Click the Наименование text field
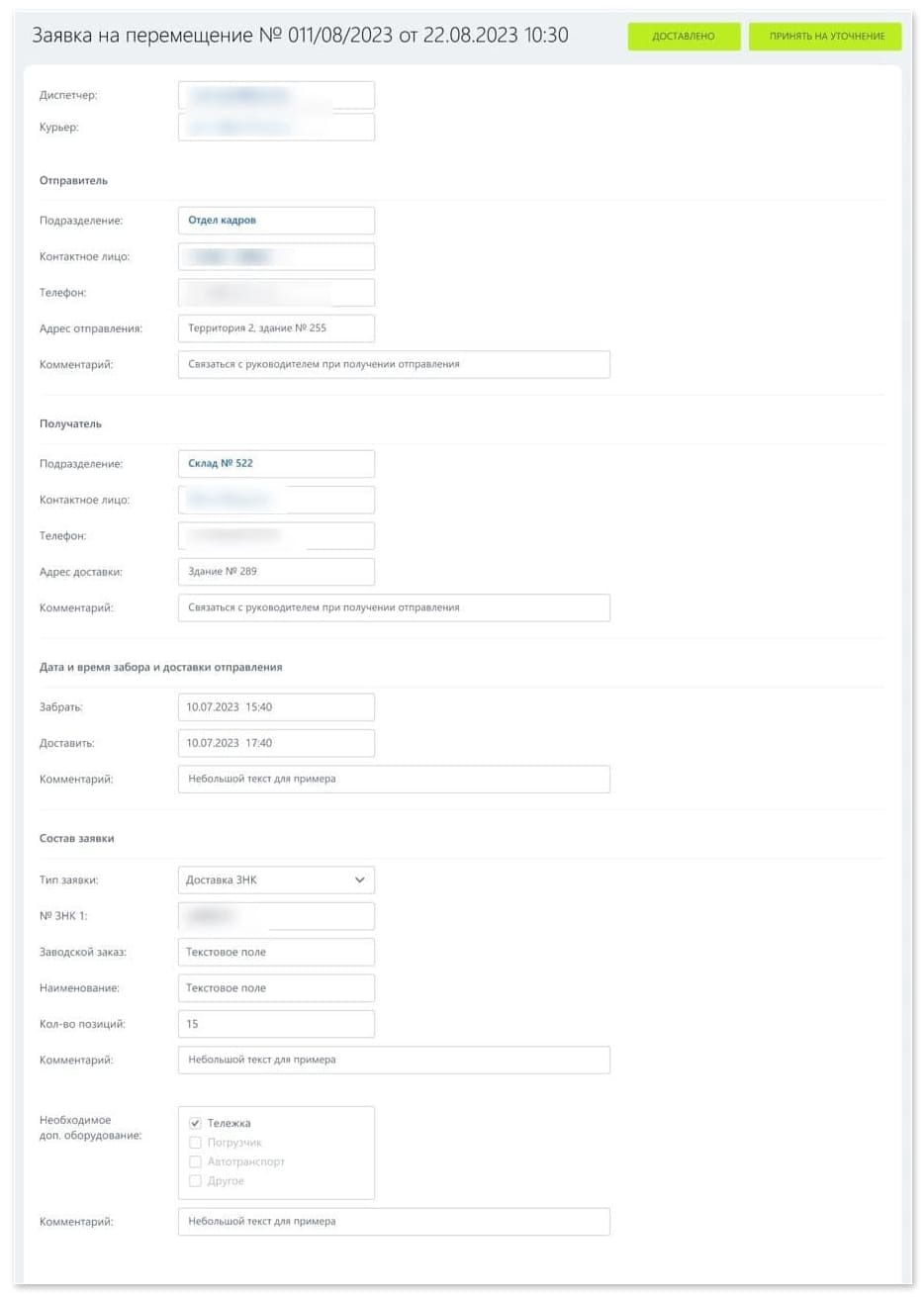Viewport: 924px width, 1297px height. tap(276, 988)
